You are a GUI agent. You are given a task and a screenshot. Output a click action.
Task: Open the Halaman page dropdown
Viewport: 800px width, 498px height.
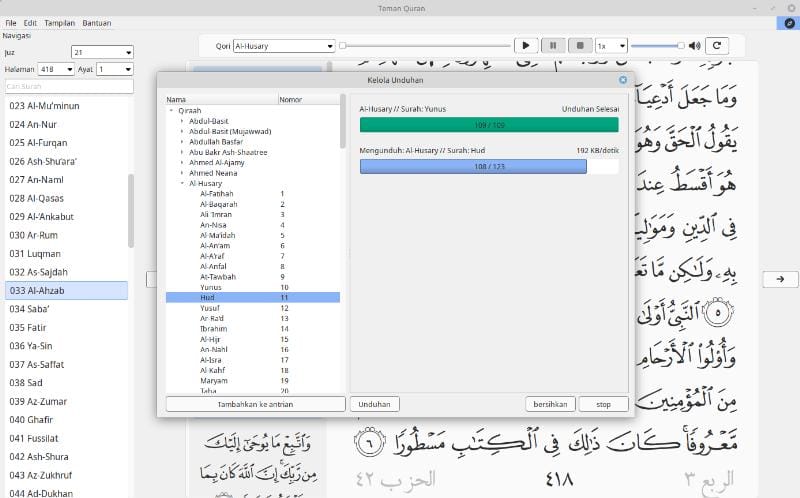click(x=56, y=69)
